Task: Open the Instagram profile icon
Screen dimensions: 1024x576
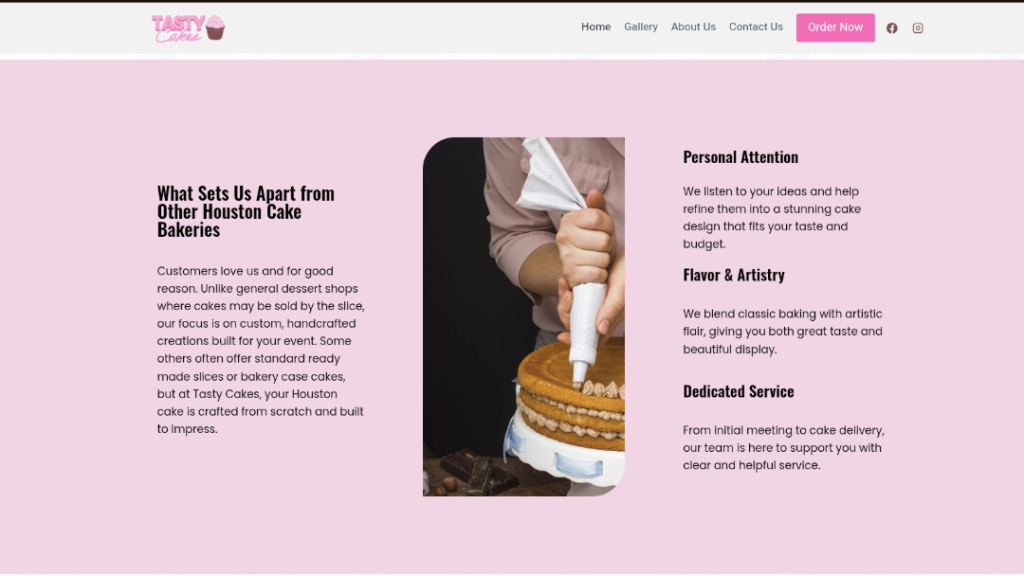Action: (918, 27)
